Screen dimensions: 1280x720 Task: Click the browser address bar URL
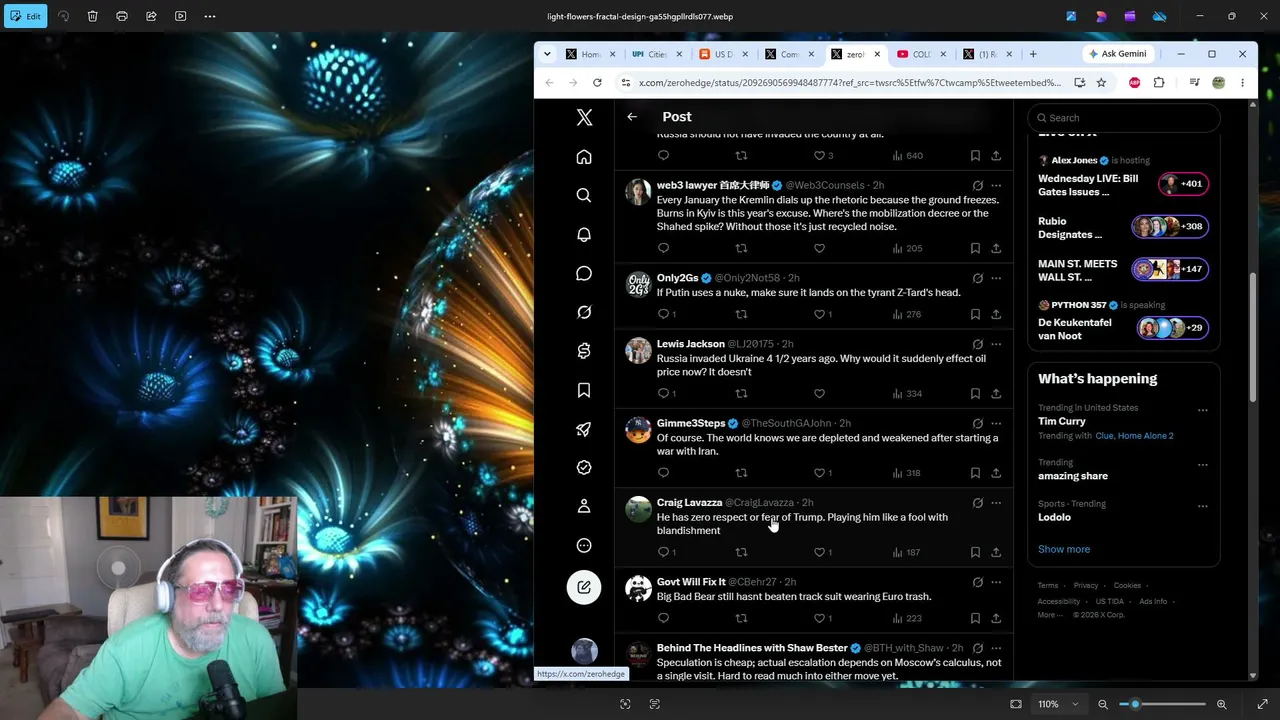point(850,83)
